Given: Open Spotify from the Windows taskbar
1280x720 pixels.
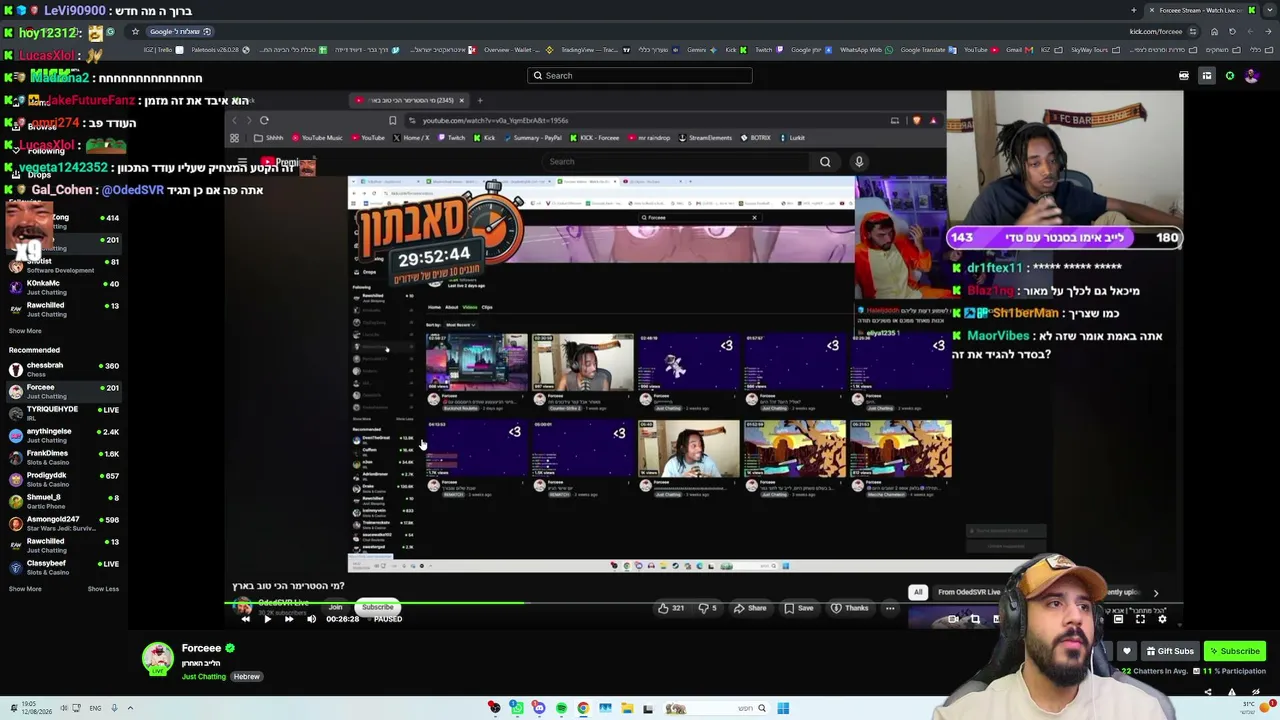Looking at the screenshot, I should (x=561, y=709).
